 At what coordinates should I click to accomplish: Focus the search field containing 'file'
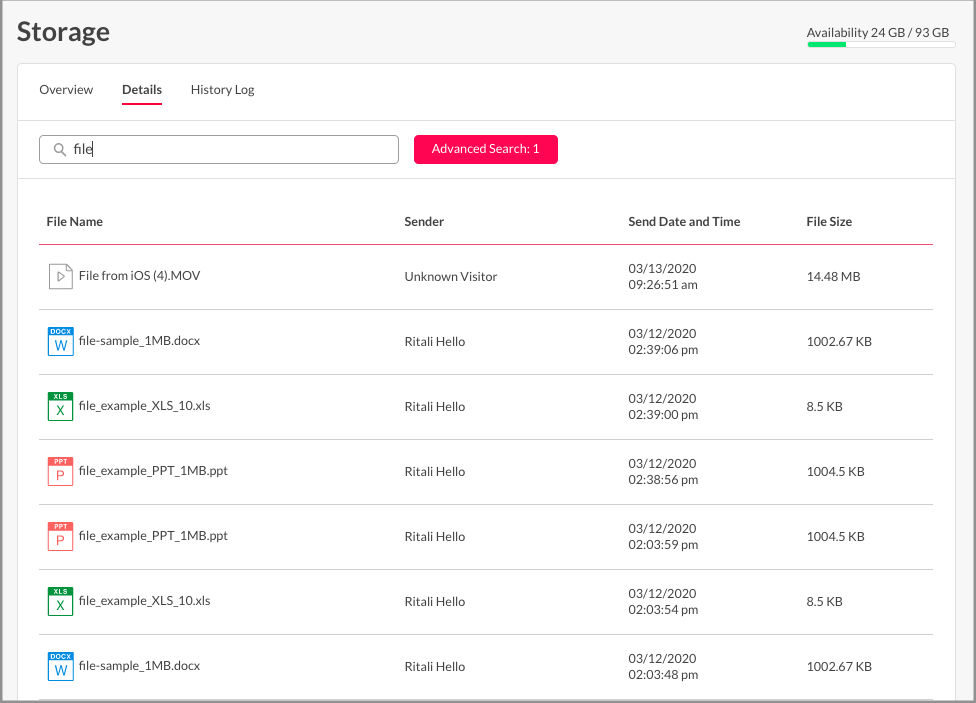click(x=218, y=149)
